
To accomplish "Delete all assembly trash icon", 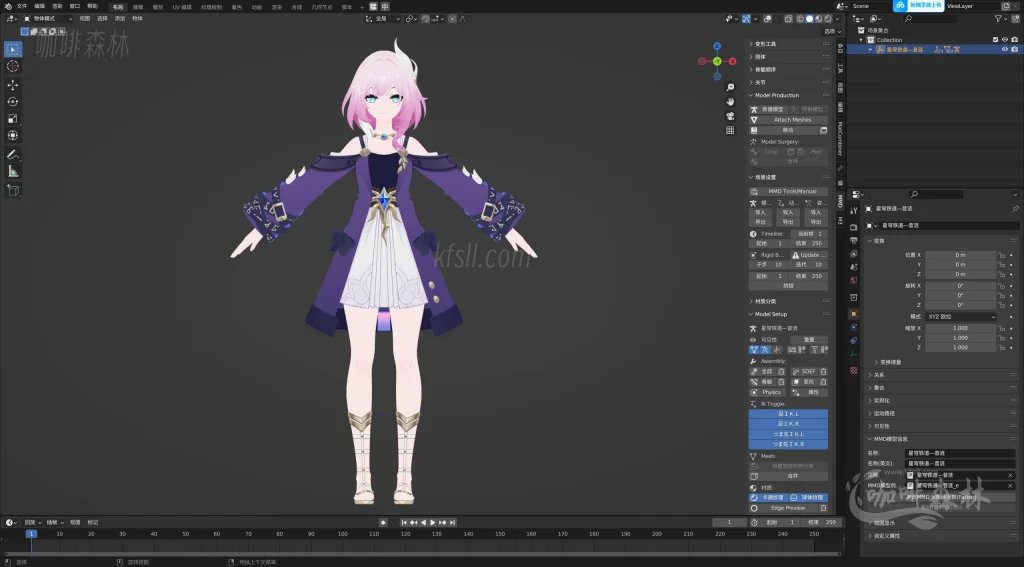I will [781, 372].
